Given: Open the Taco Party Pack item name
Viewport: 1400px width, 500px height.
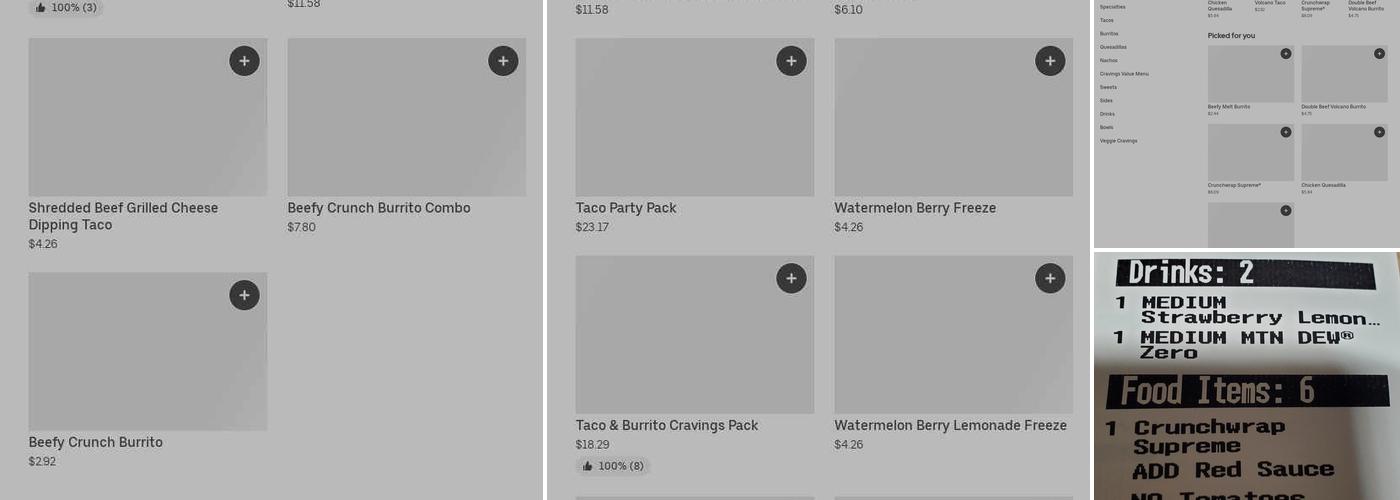Looking at the screenshot, I should coord(626,208).
